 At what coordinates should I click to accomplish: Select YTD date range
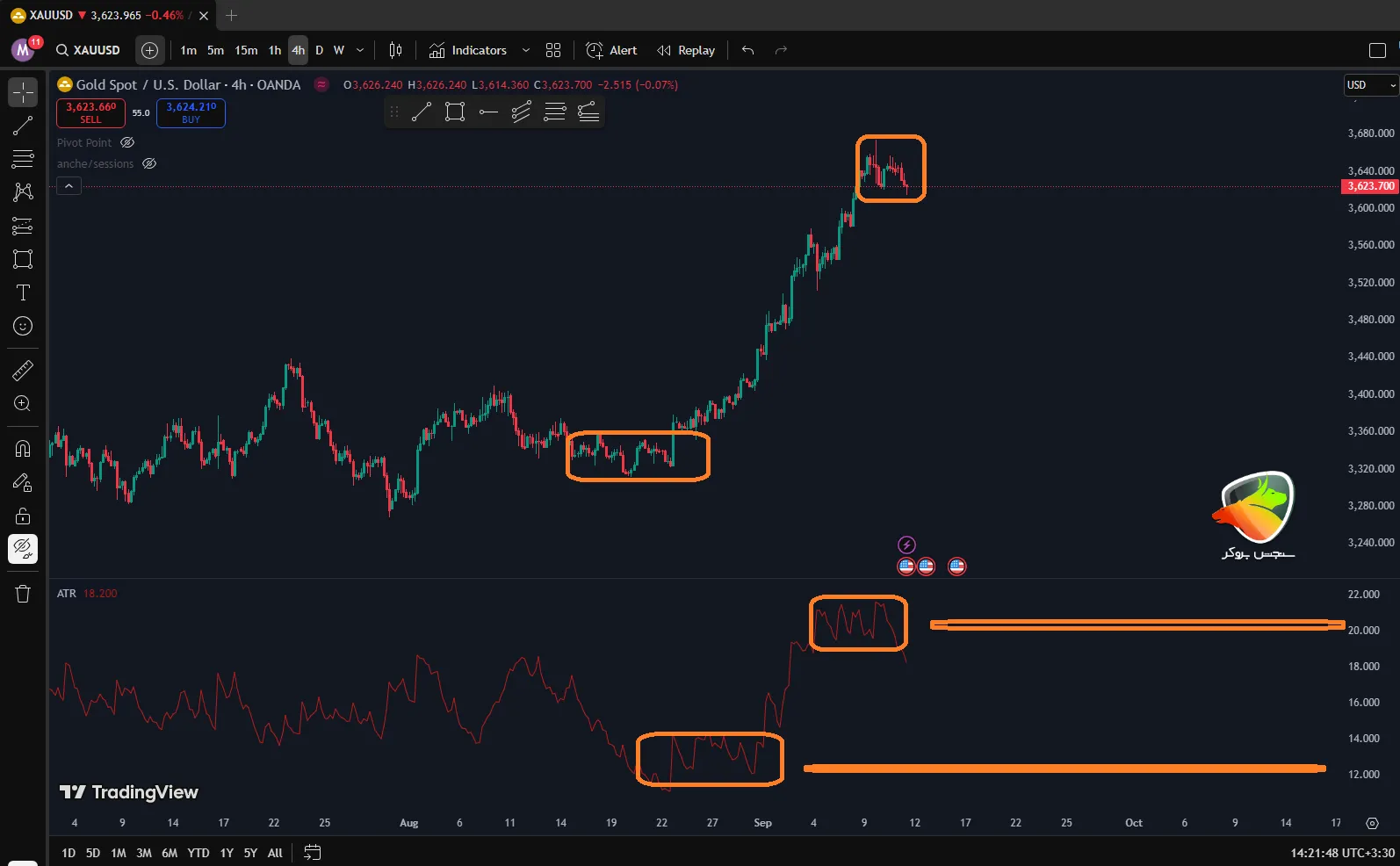click(198, 853)
